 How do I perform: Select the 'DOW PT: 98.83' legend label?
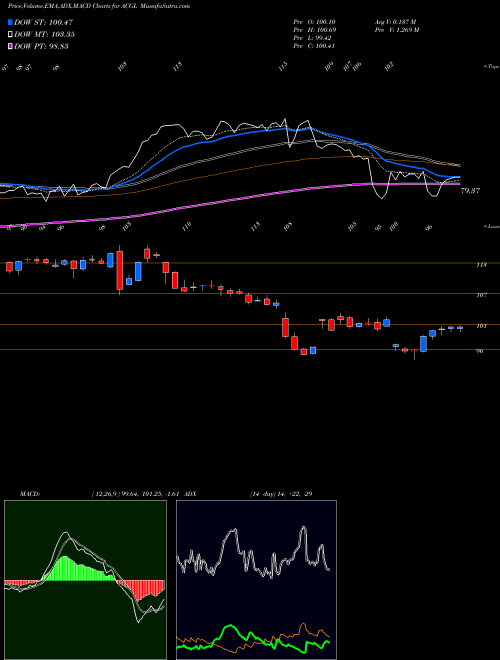41,46
